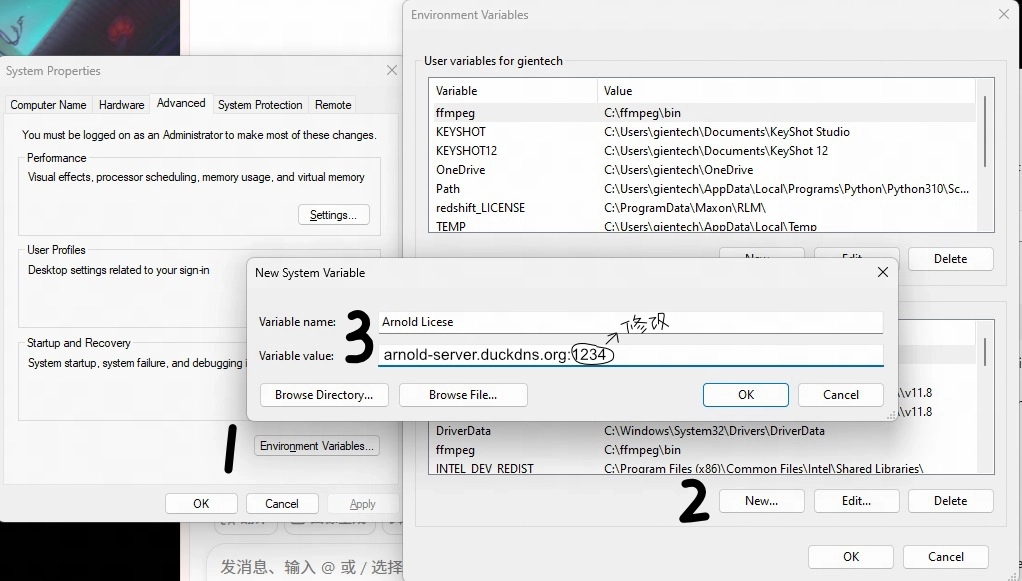Open the System Protection tab

click(x=260, y=105)
